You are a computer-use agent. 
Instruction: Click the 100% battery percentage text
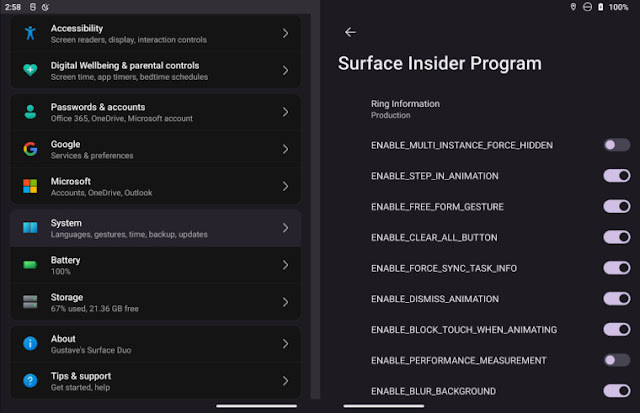[x=618, y=7]
